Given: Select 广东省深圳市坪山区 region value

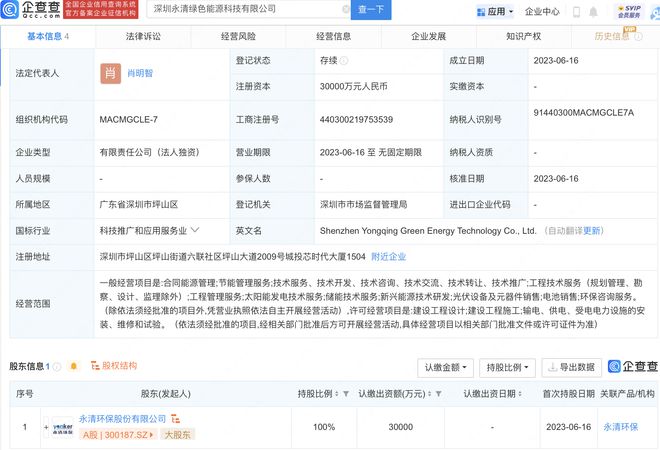Looking at the screenshot, I should click(x=138, y=205).
